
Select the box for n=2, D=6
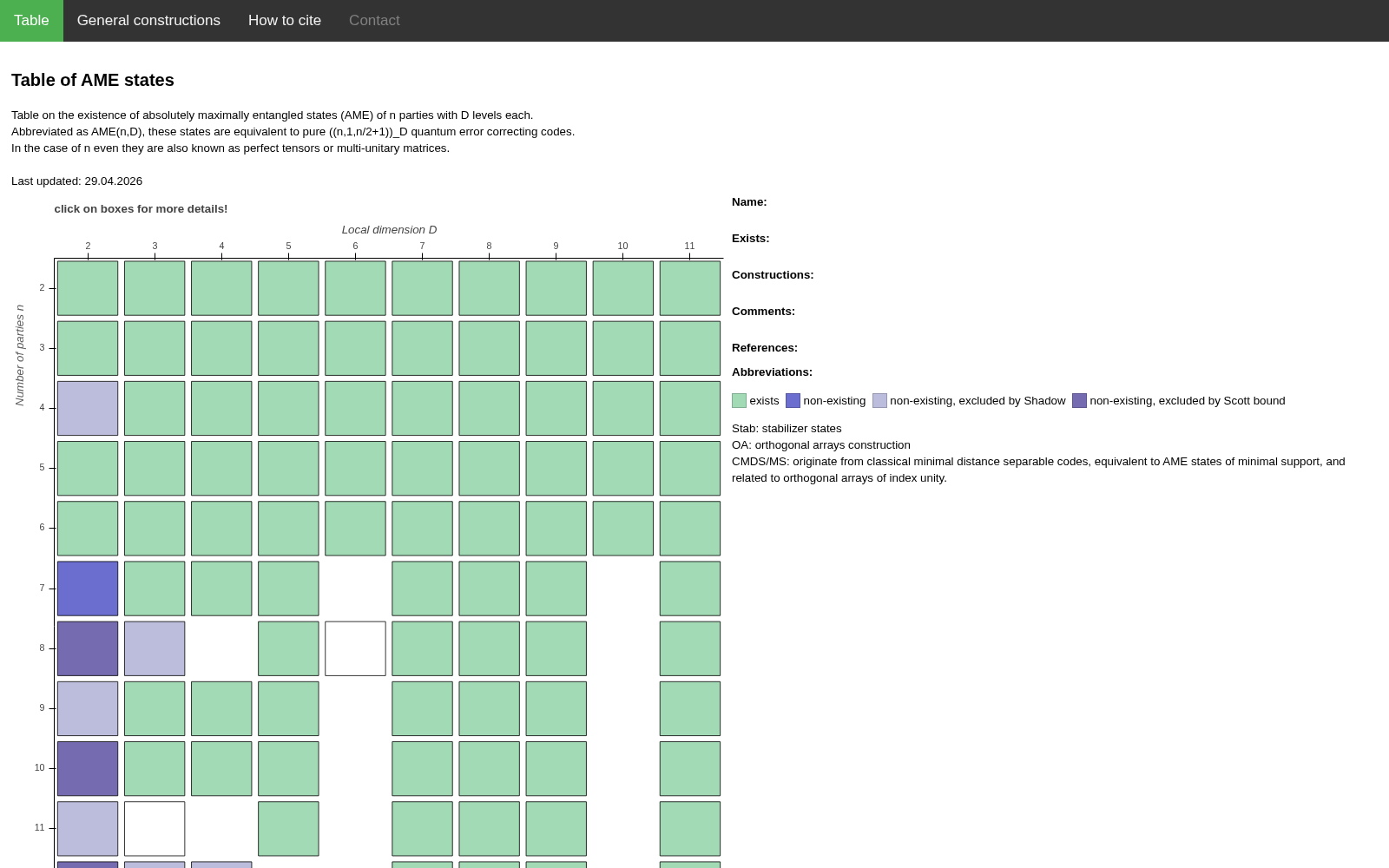[x=355, y=288]
